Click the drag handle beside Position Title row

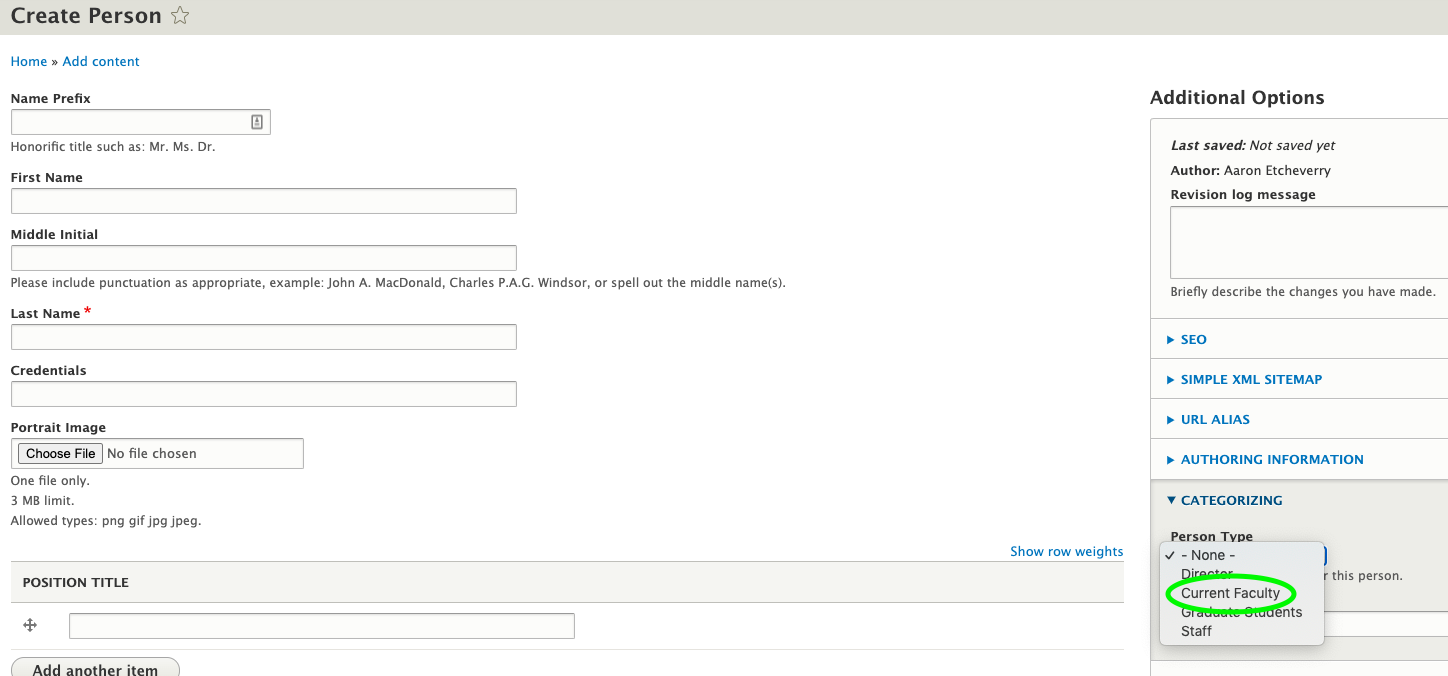pos(29,625)
